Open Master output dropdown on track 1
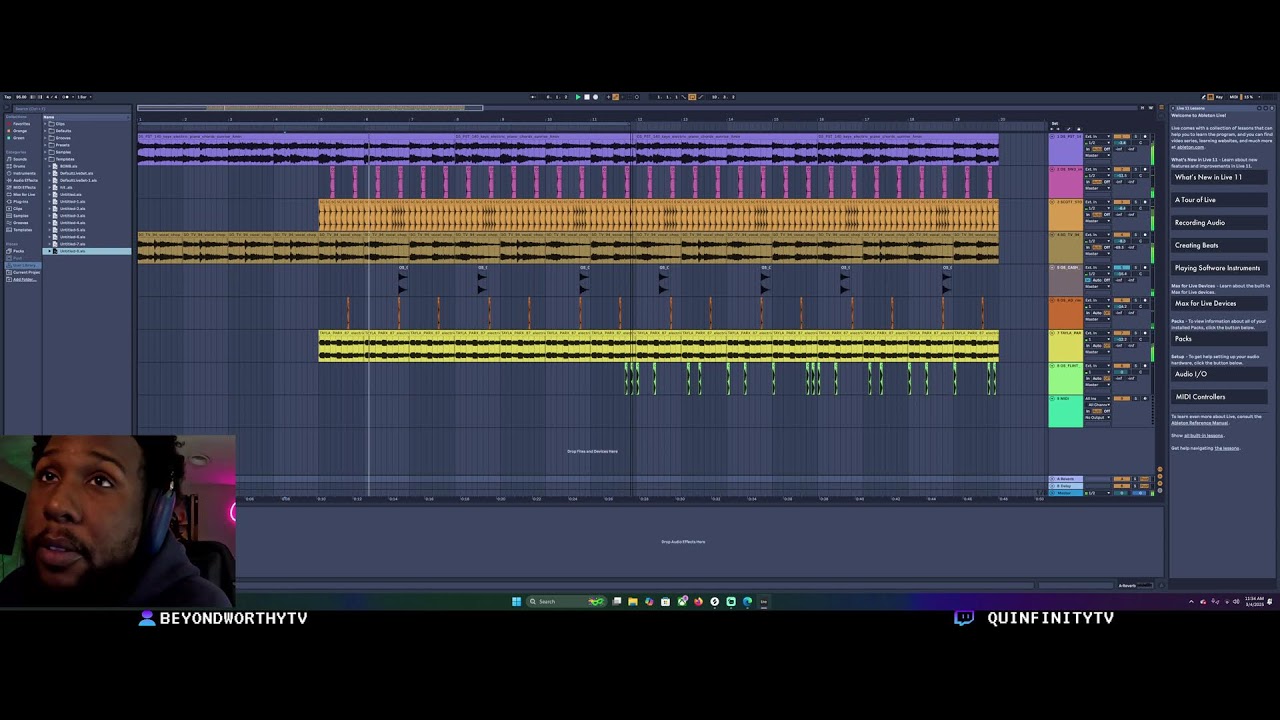 pos(1097,155)
